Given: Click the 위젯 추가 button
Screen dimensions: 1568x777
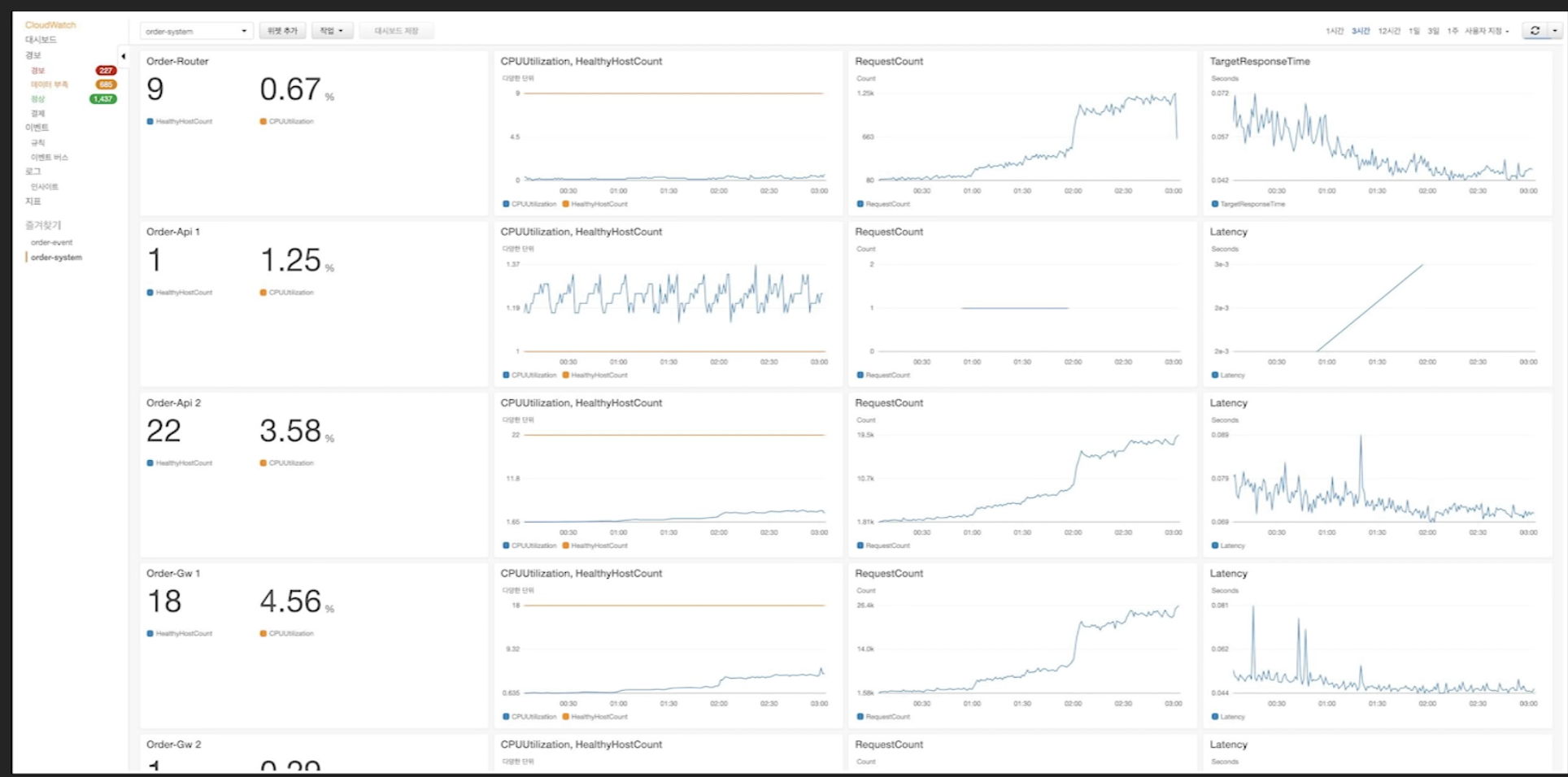Looking at the screenshot, I should (282, 31).
